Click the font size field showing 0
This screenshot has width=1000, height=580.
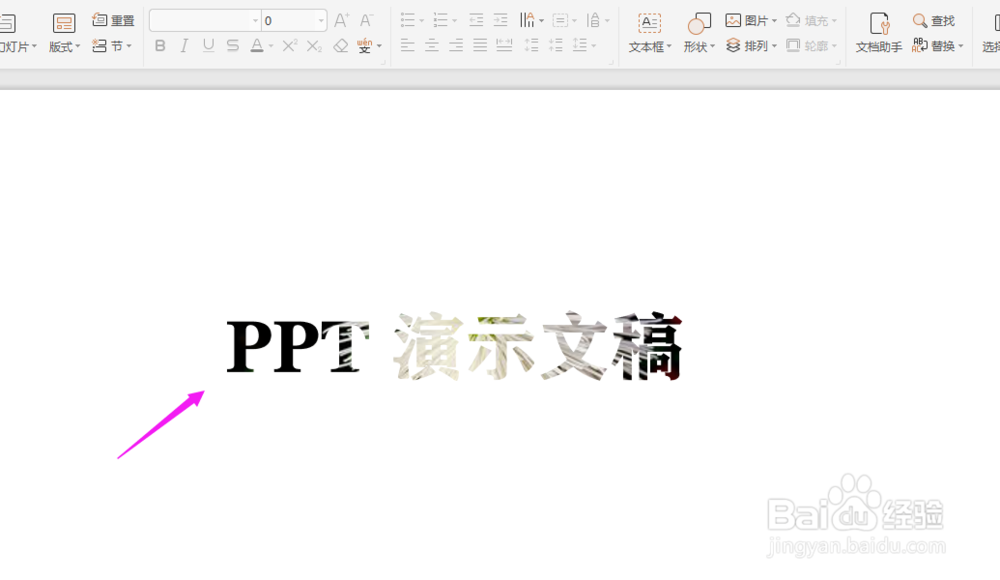[x=289, y=20]
